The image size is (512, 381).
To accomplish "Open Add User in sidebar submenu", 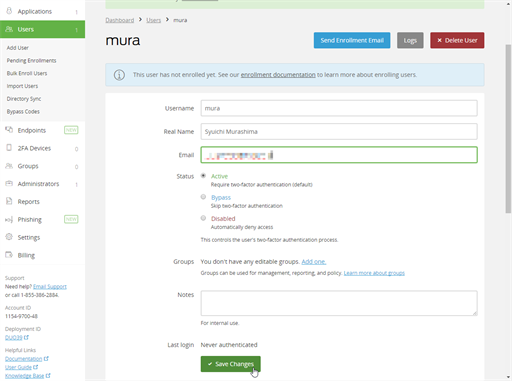I will 18,48.
